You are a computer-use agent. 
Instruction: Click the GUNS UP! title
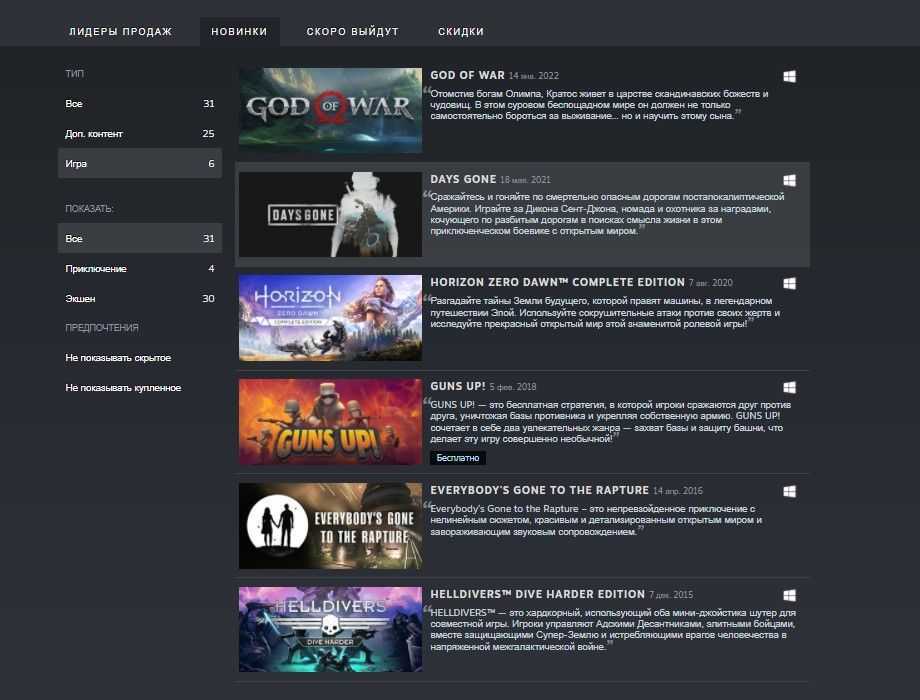pyautogui.click(x=458, y=386)
